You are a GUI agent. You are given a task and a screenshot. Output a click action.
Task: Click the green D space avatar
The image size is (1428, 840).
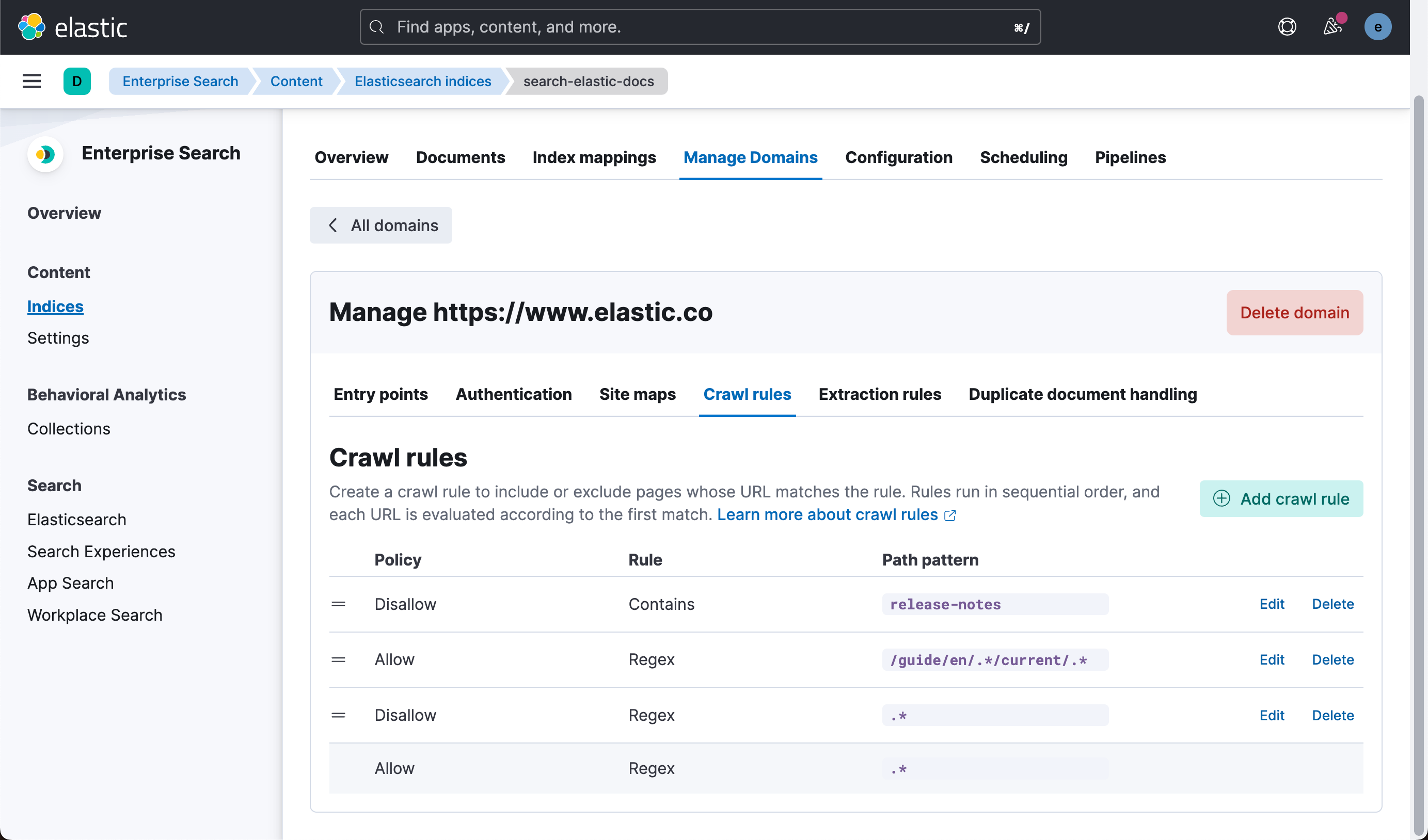point(77,81)
